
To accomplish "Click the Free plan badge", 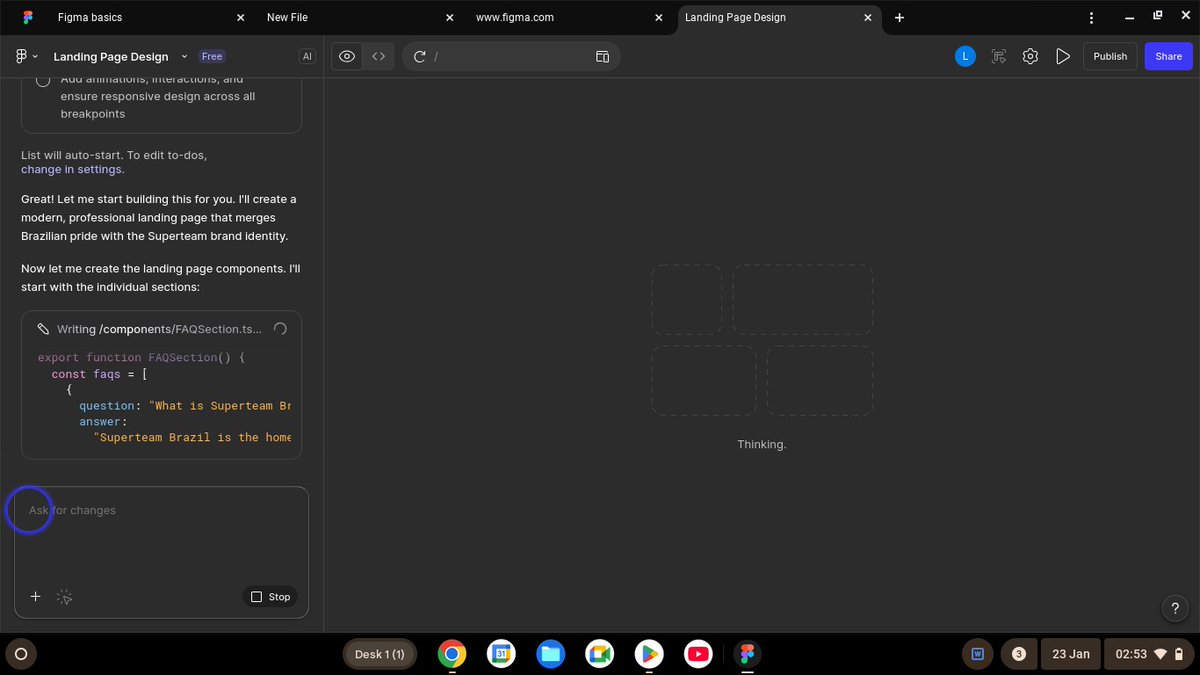I will [212, 57].
